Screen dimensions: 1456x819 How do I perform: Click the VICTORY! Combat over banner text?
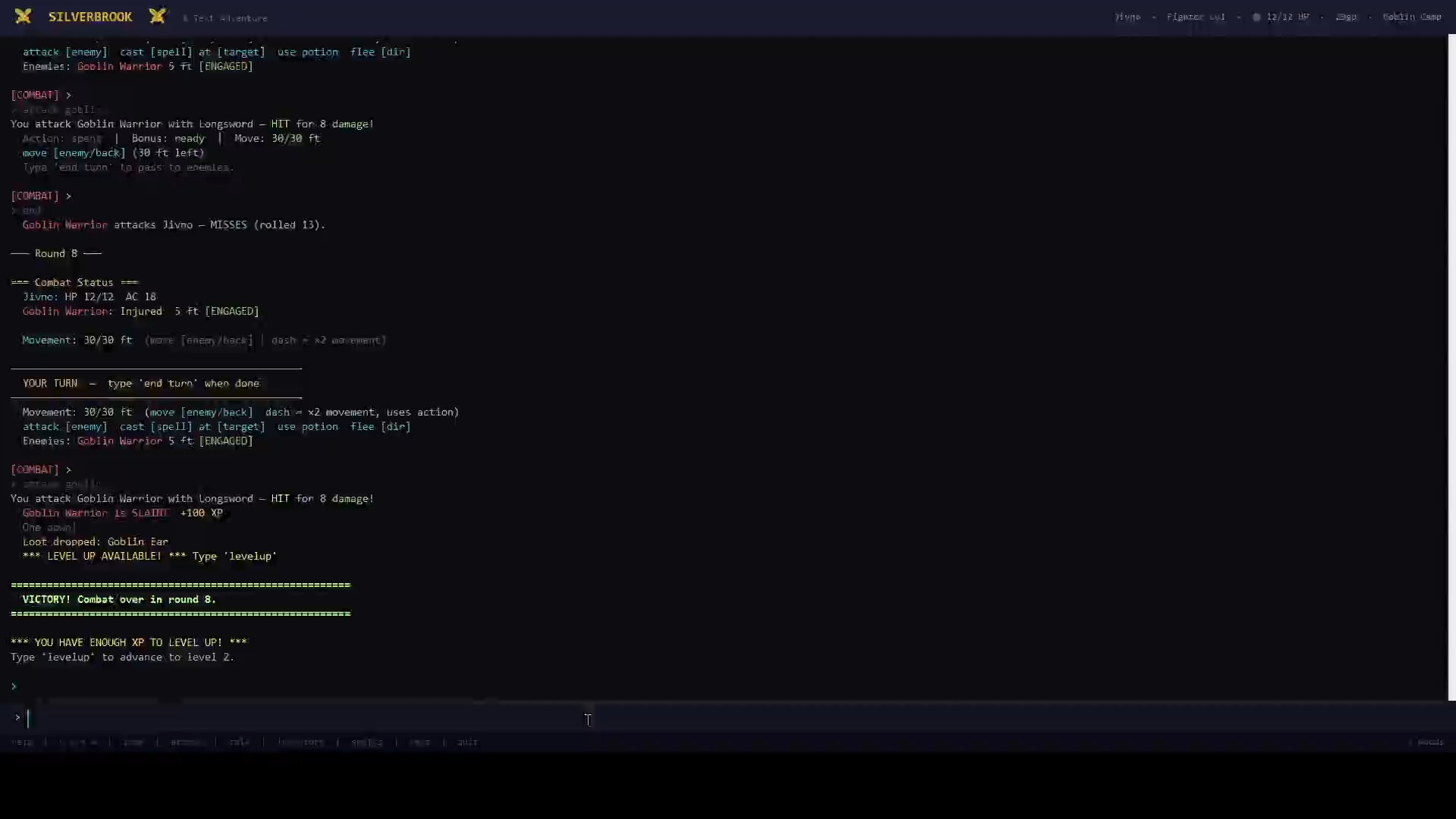pyautogui.click(x=119, y=599)
